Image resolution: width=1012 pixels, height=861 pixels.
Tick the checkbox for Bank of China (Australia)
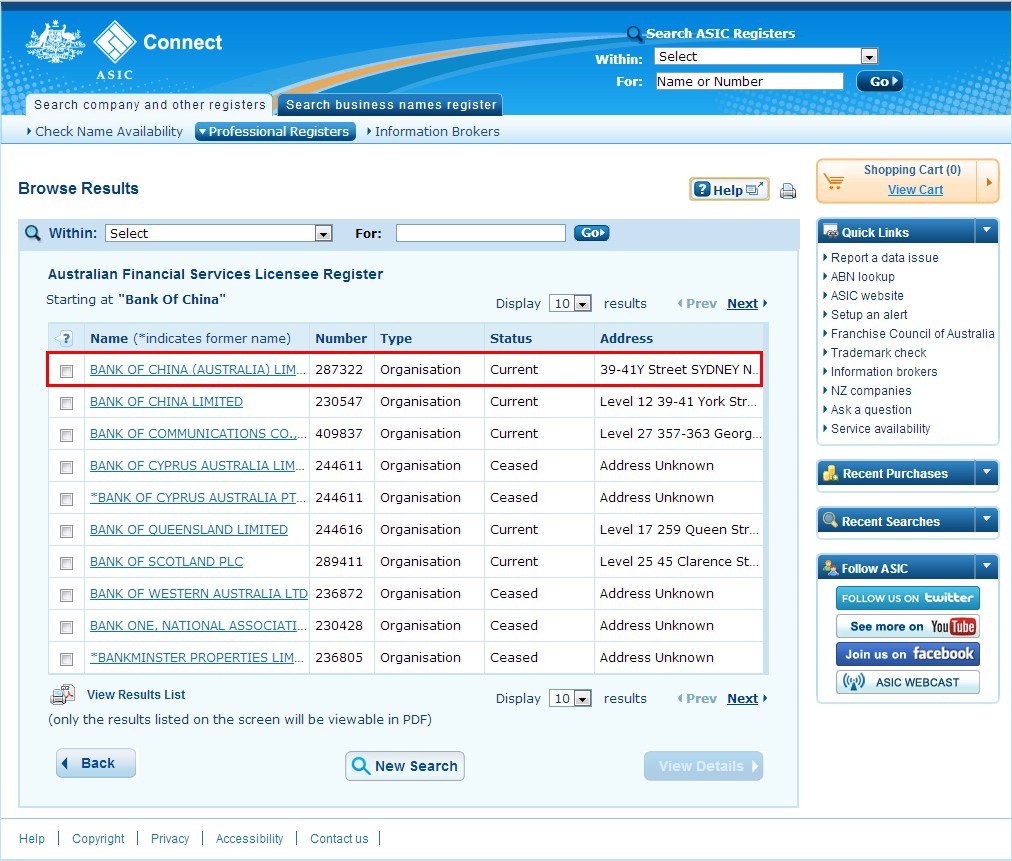click(66, 371)
